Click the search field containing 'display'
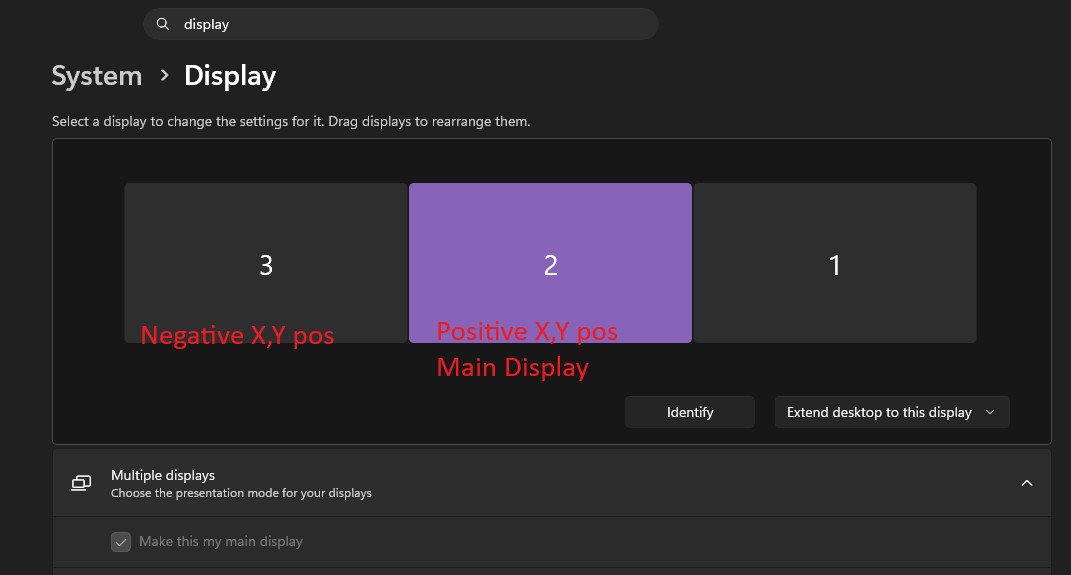The width and height of the screenshot is (1071, 575). (400, 24)
